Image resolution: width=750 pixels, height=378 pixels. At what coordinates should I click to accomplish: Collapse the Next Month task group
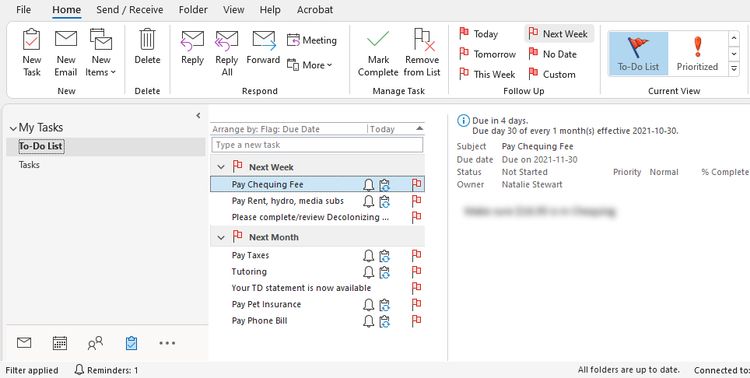[221, 237]
